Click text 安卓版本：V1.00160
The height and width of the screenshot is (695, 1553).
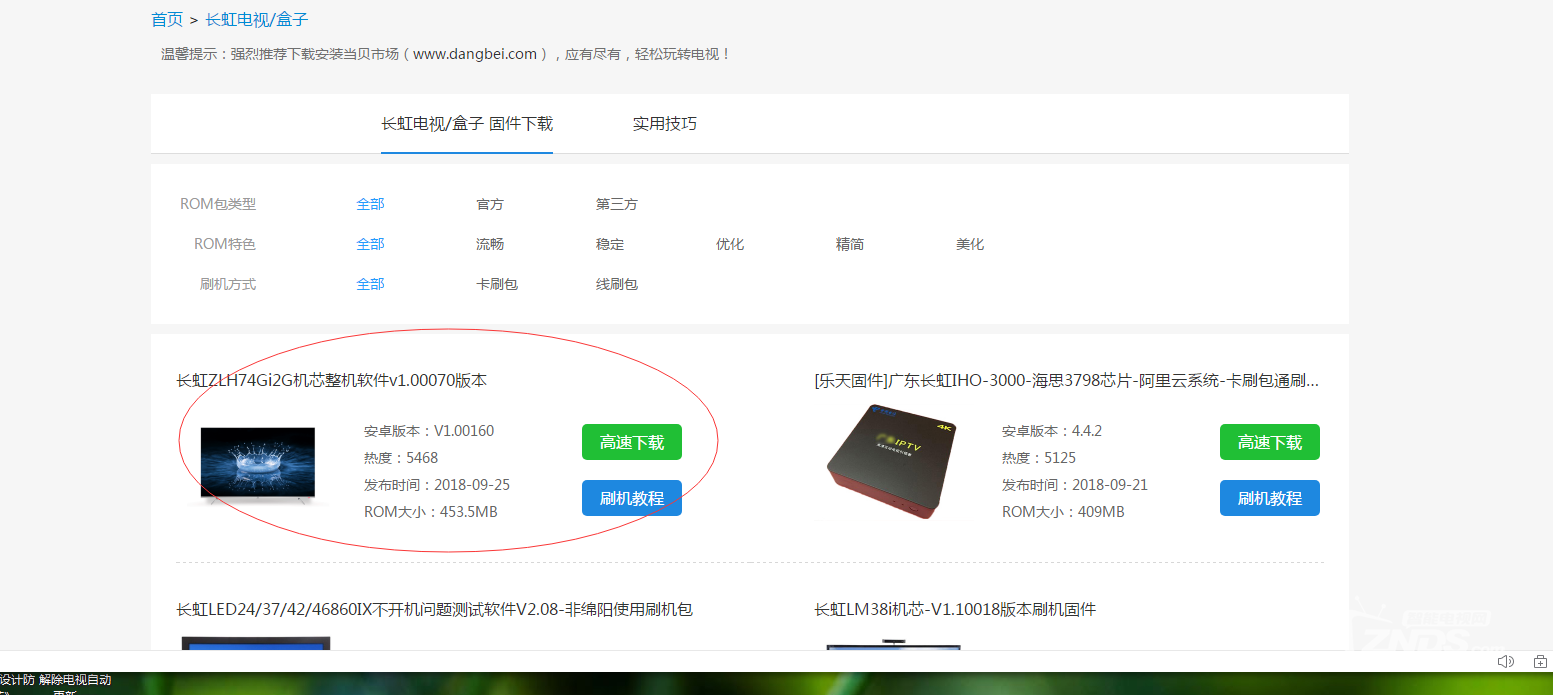pos(429,431)
